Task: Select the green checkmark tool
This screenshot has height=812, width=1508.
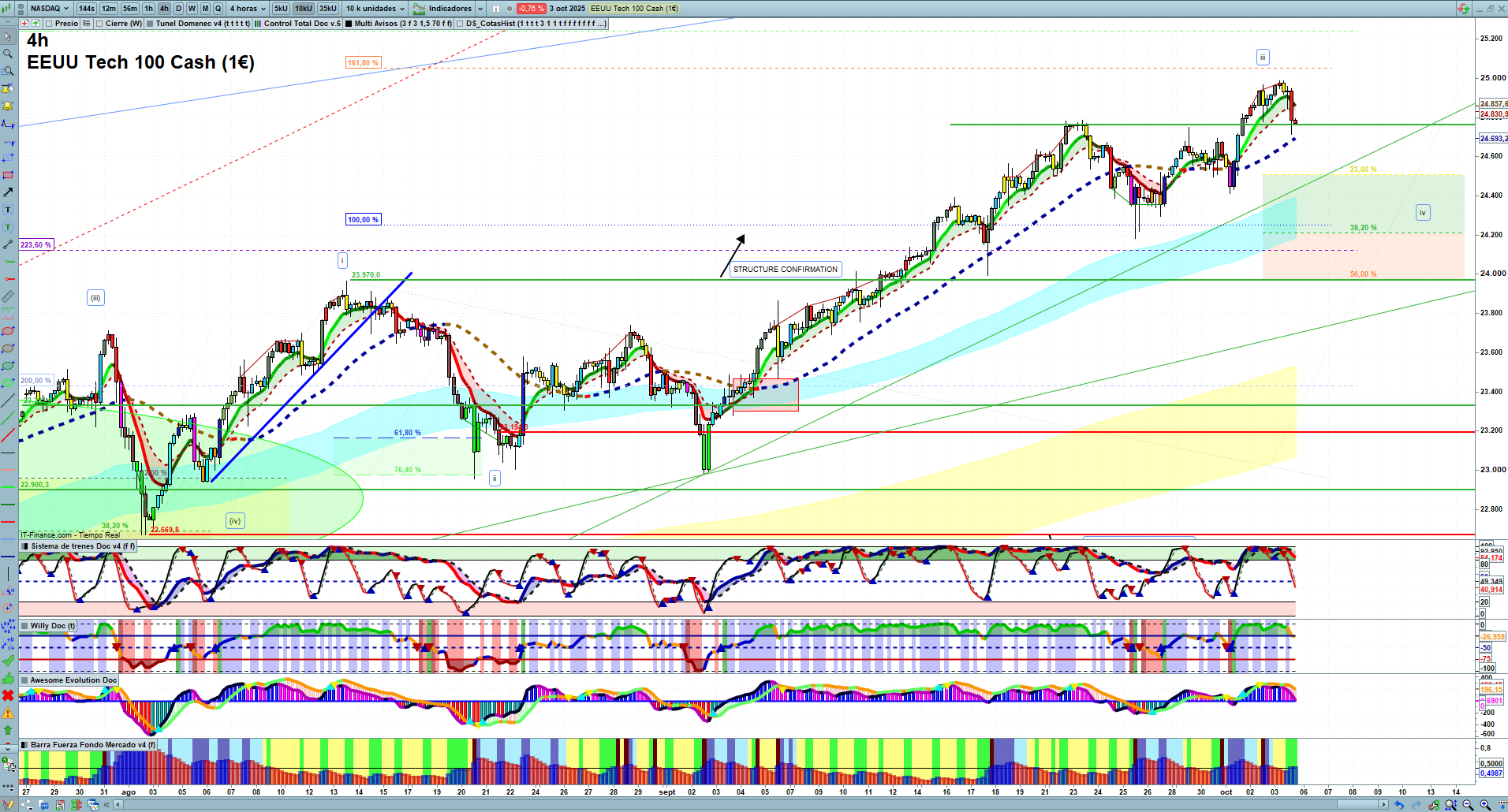Action: pyautogui.click(x=8, y=661)
